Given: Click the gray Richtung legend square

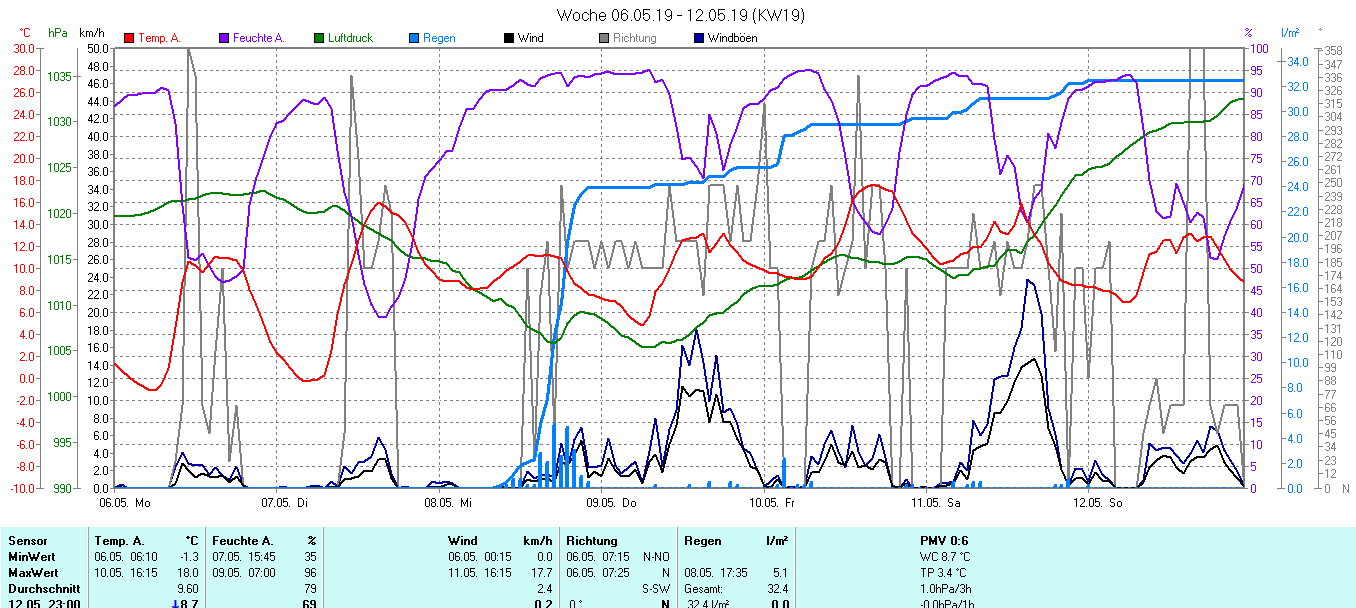Looking at the screenshot, I should [604, 38].
